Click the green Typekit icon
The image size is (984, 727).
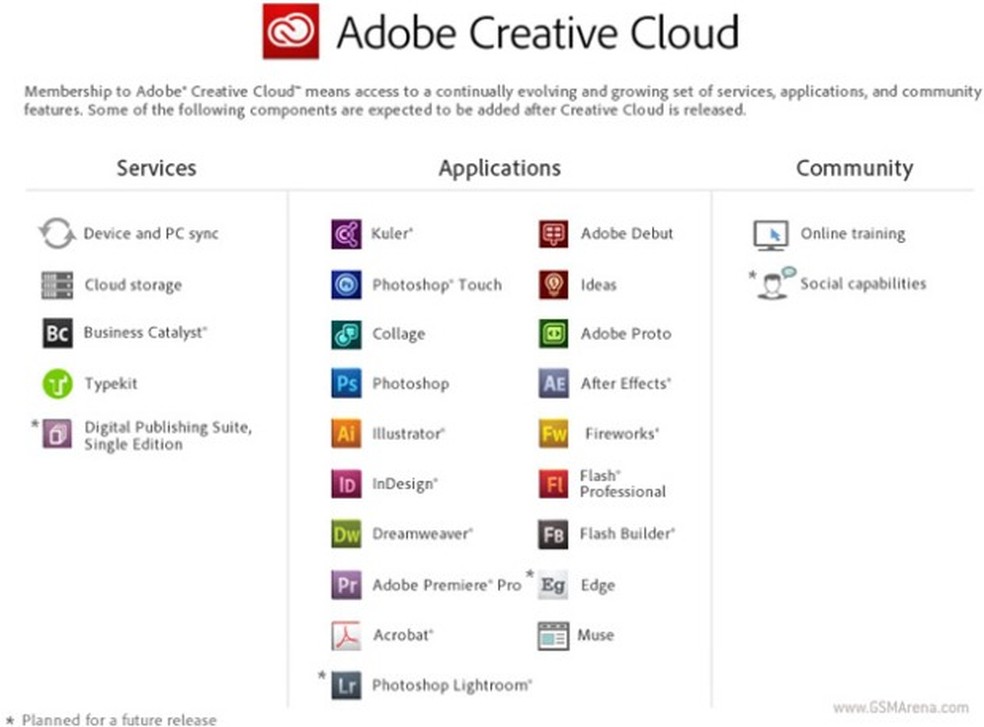57,384
